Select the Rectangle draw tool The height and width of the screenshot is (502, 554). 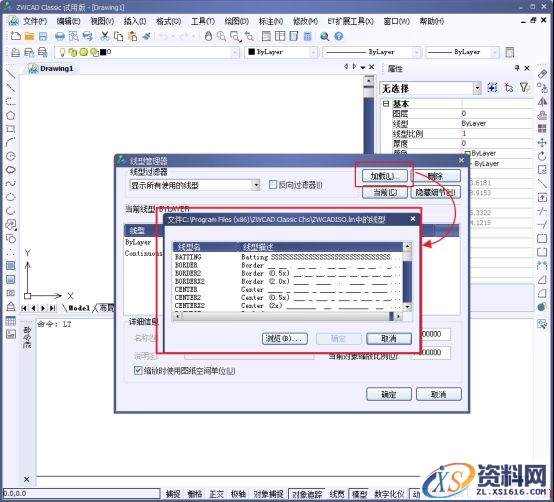pyautogui.click(x=11, y=129)
